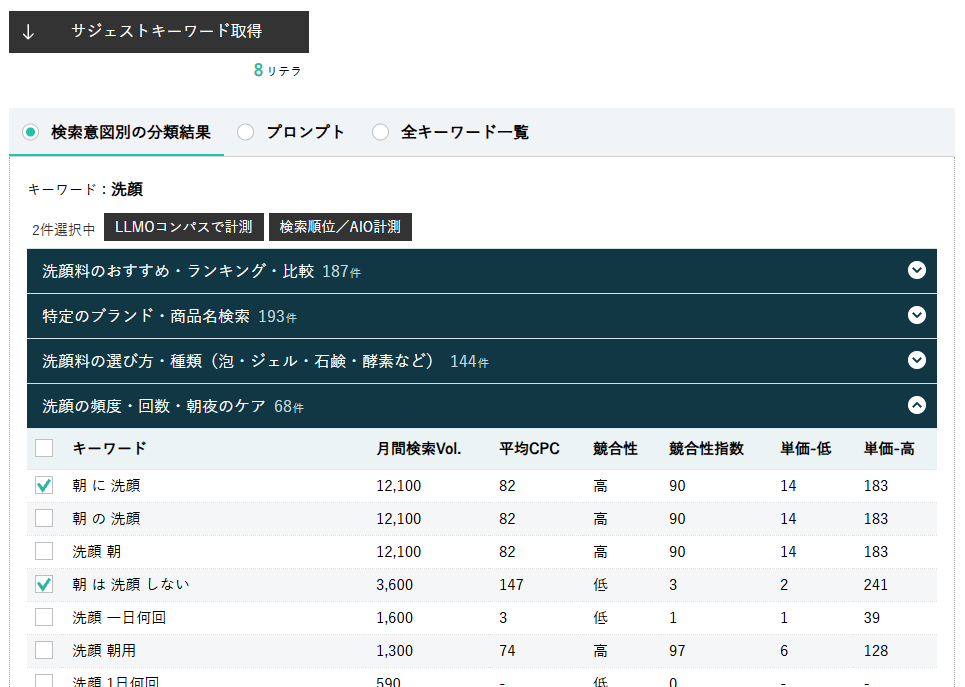Click the keyword text 洗顔 一日何回
965x687 pixels.
(x=119, y=617)
